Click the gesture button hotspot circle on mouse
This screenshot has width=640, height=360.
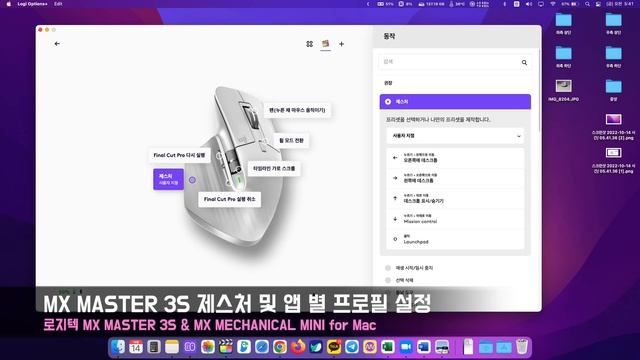click(x=192, y=180)
